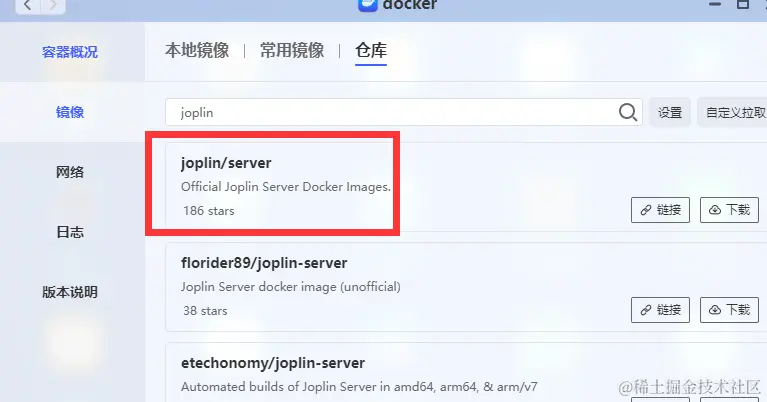Switch to the 常用镜像 tab
767x402 pixels.
292,50
